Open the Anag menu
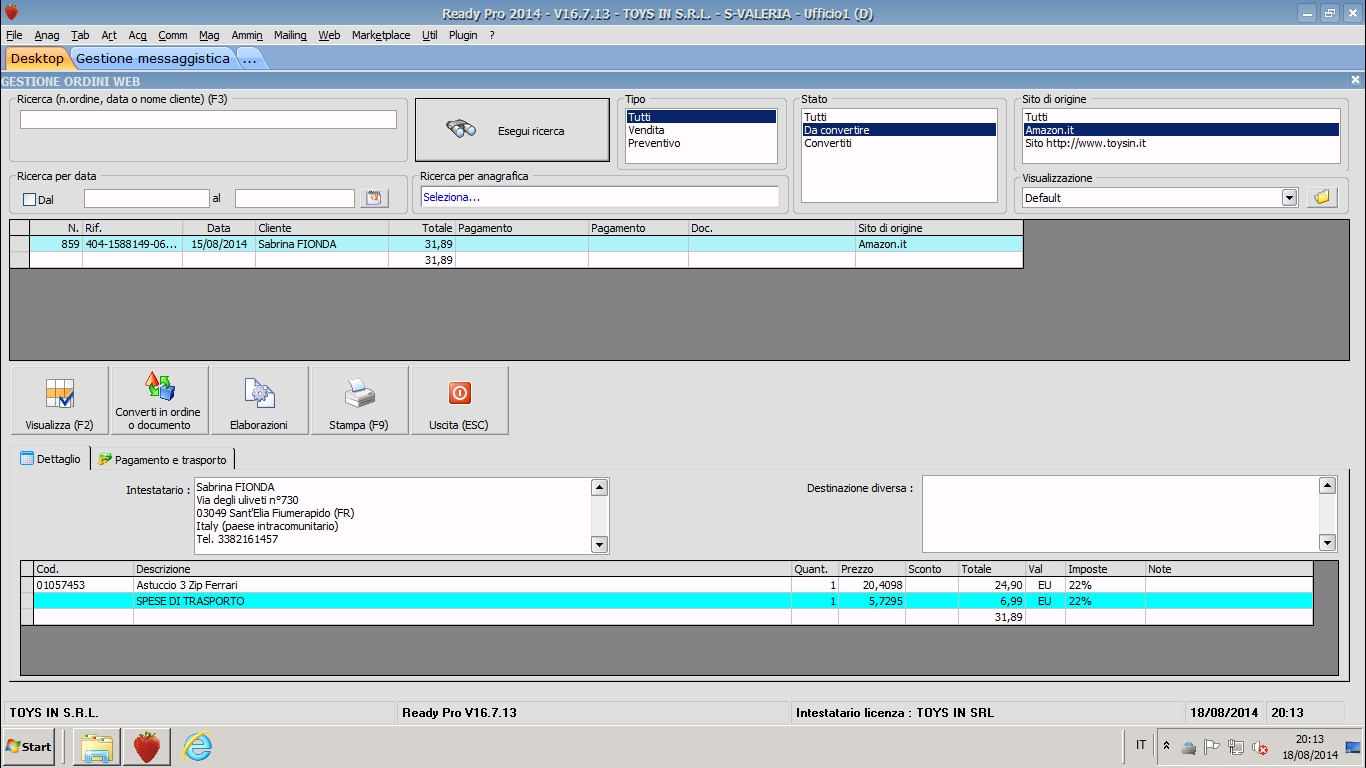The height and width of the screenshot is (768, 1366). click(47, 35)
